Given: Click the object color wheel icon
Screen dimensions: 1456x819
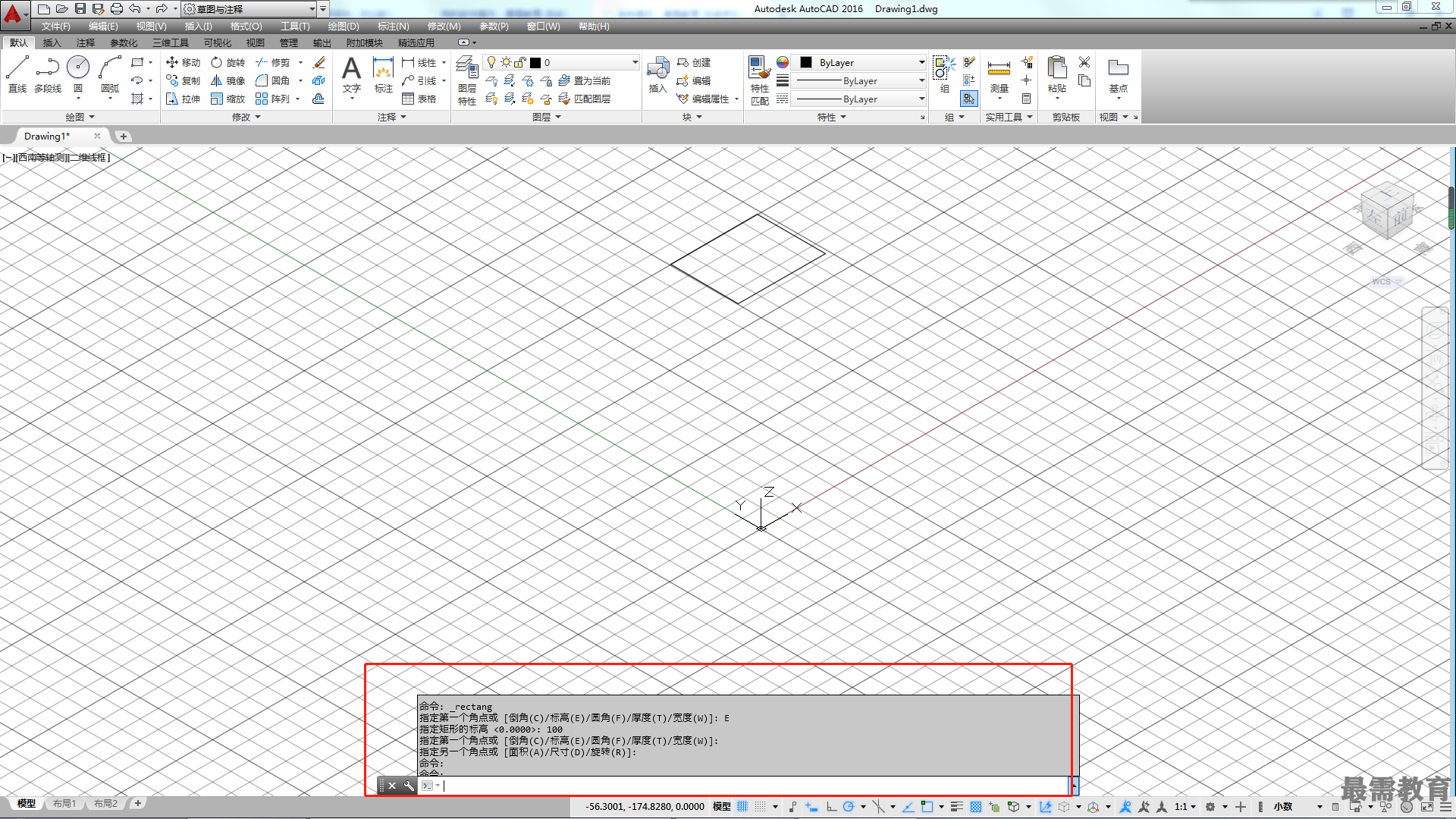Looking at the screenshot, I should [782, 62].
